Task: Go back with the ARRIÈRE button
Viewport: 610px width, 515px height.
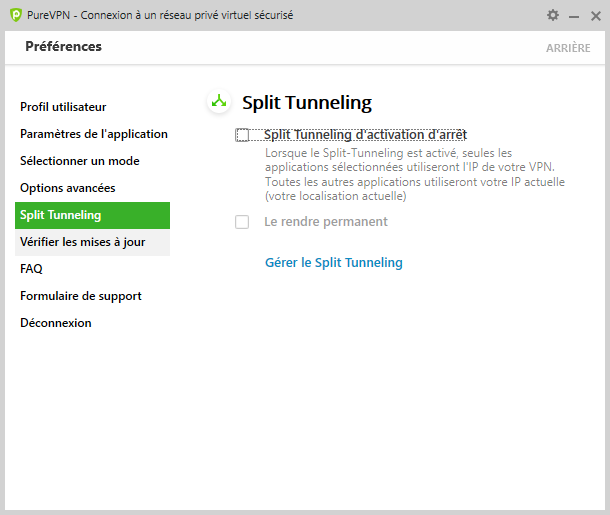Action: pyautogui.click(x=568, y=48)
